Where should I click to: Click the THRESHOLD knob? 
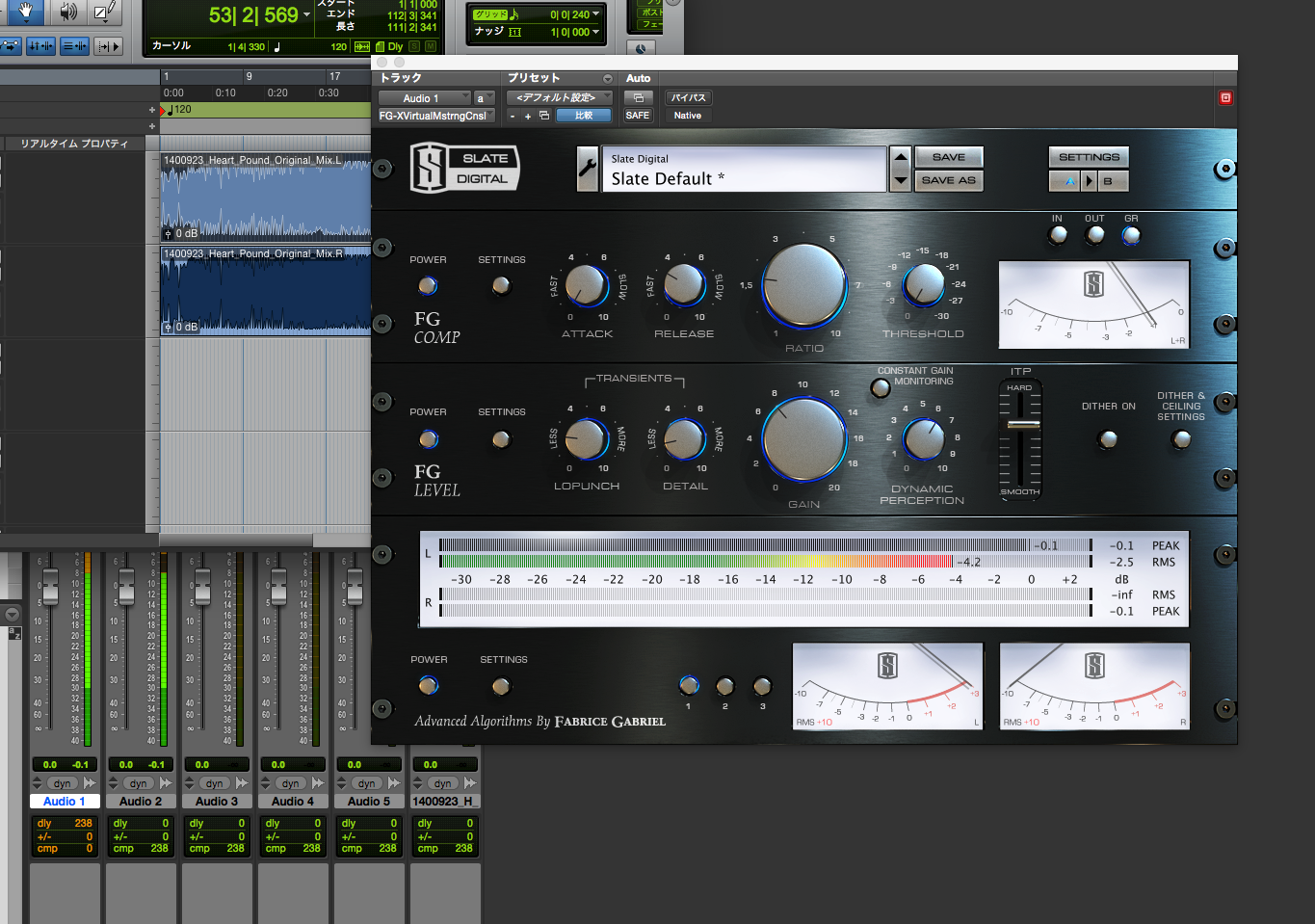pos(924,283)
